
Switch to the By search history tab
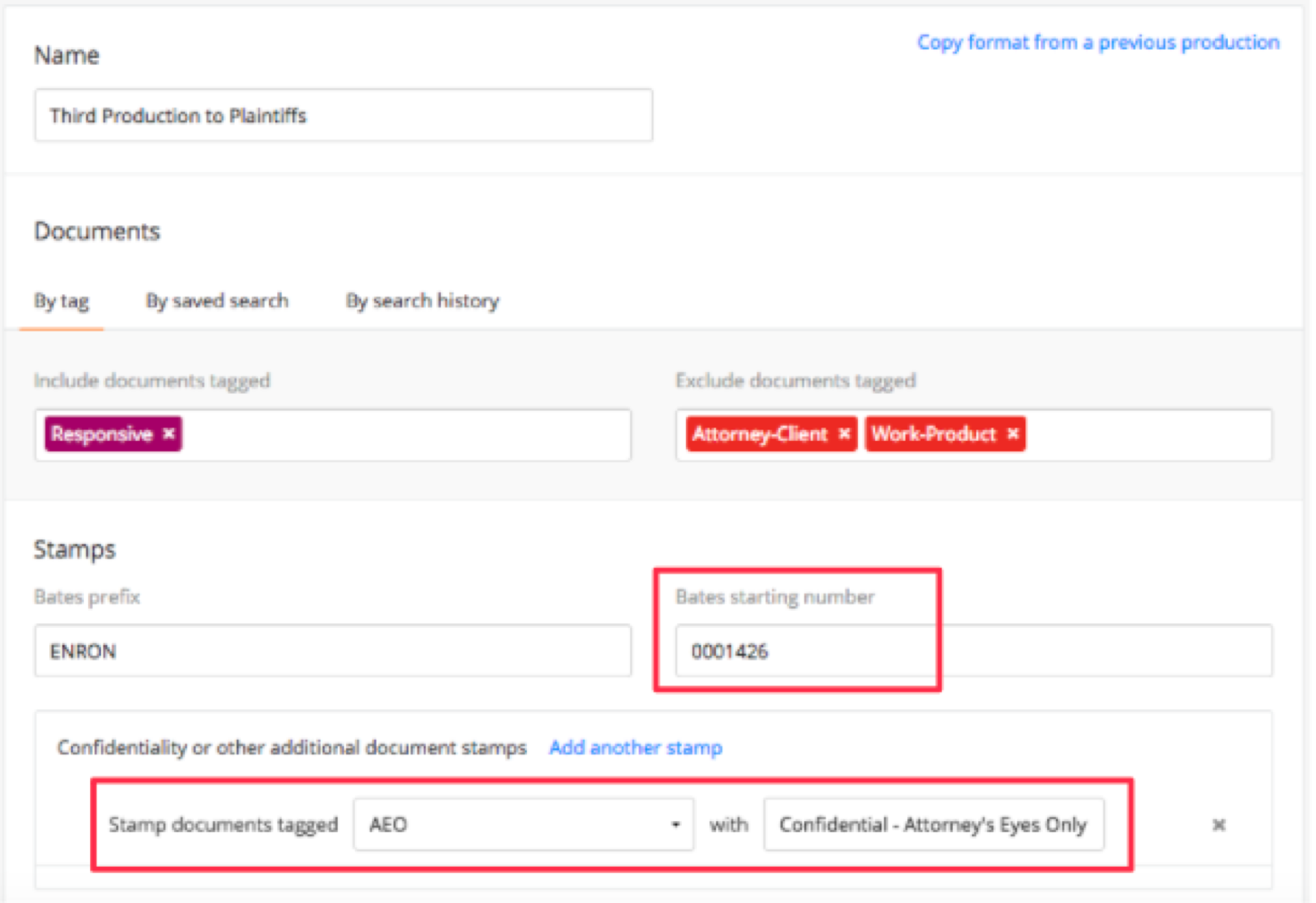point(422,301)
